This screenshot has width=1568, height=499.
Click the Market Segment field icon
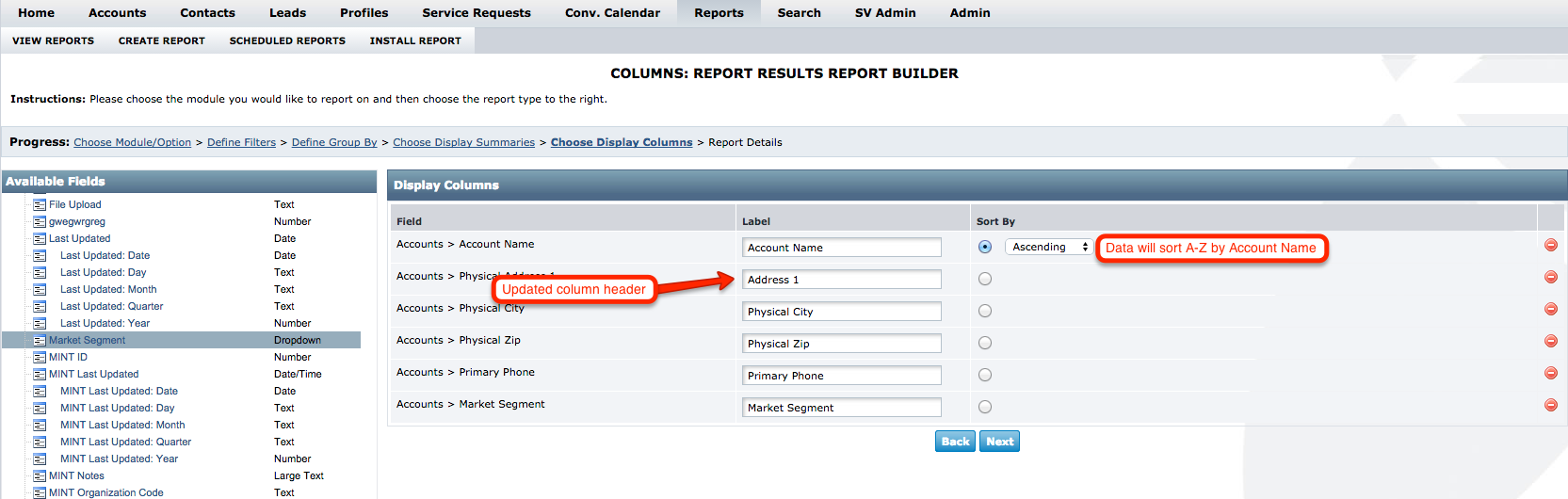[x=40, y=340]
